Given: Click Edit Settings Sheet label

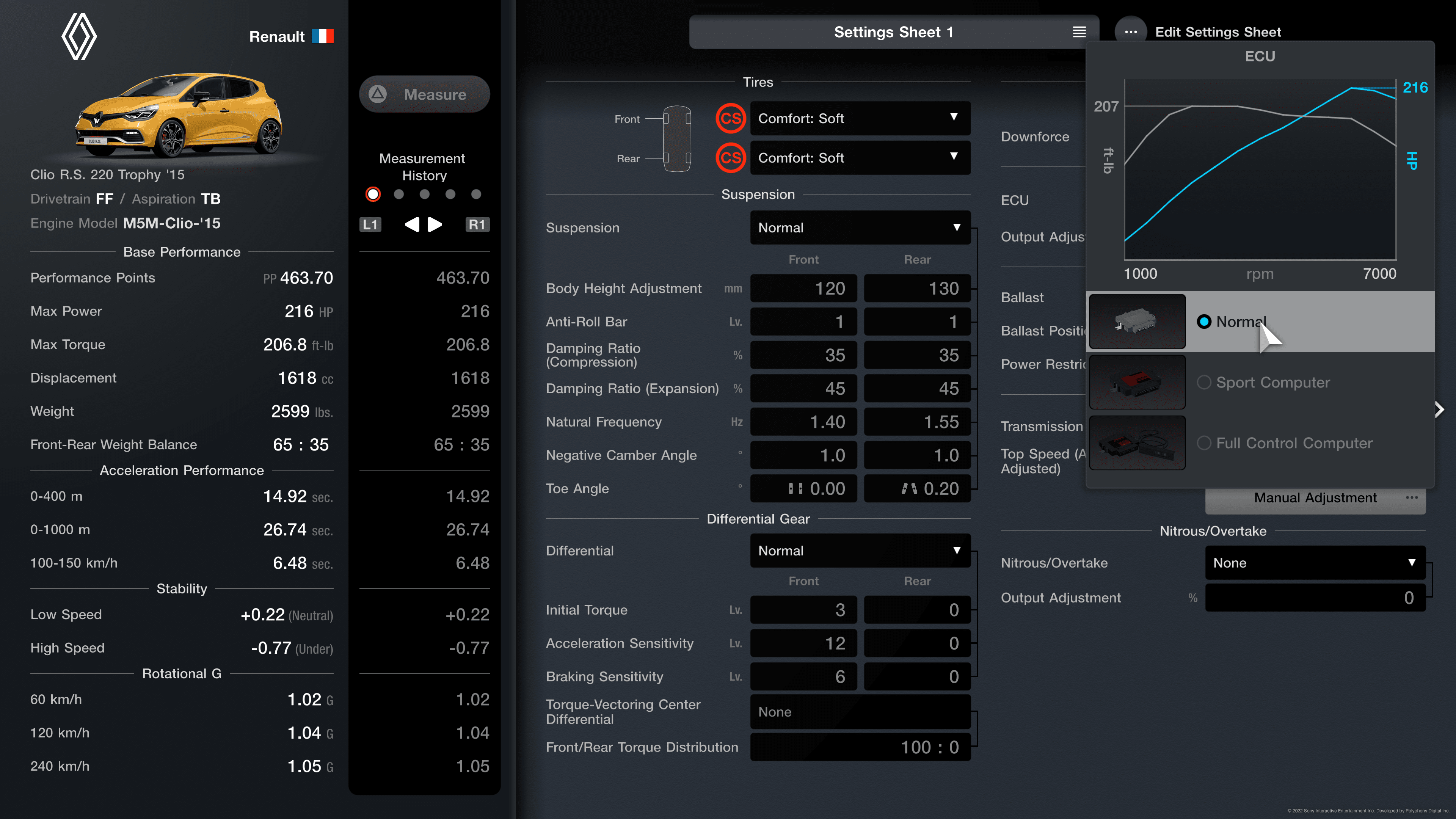Looking at the screenshot, I should pyautogui.click(x=1218, y=32).
